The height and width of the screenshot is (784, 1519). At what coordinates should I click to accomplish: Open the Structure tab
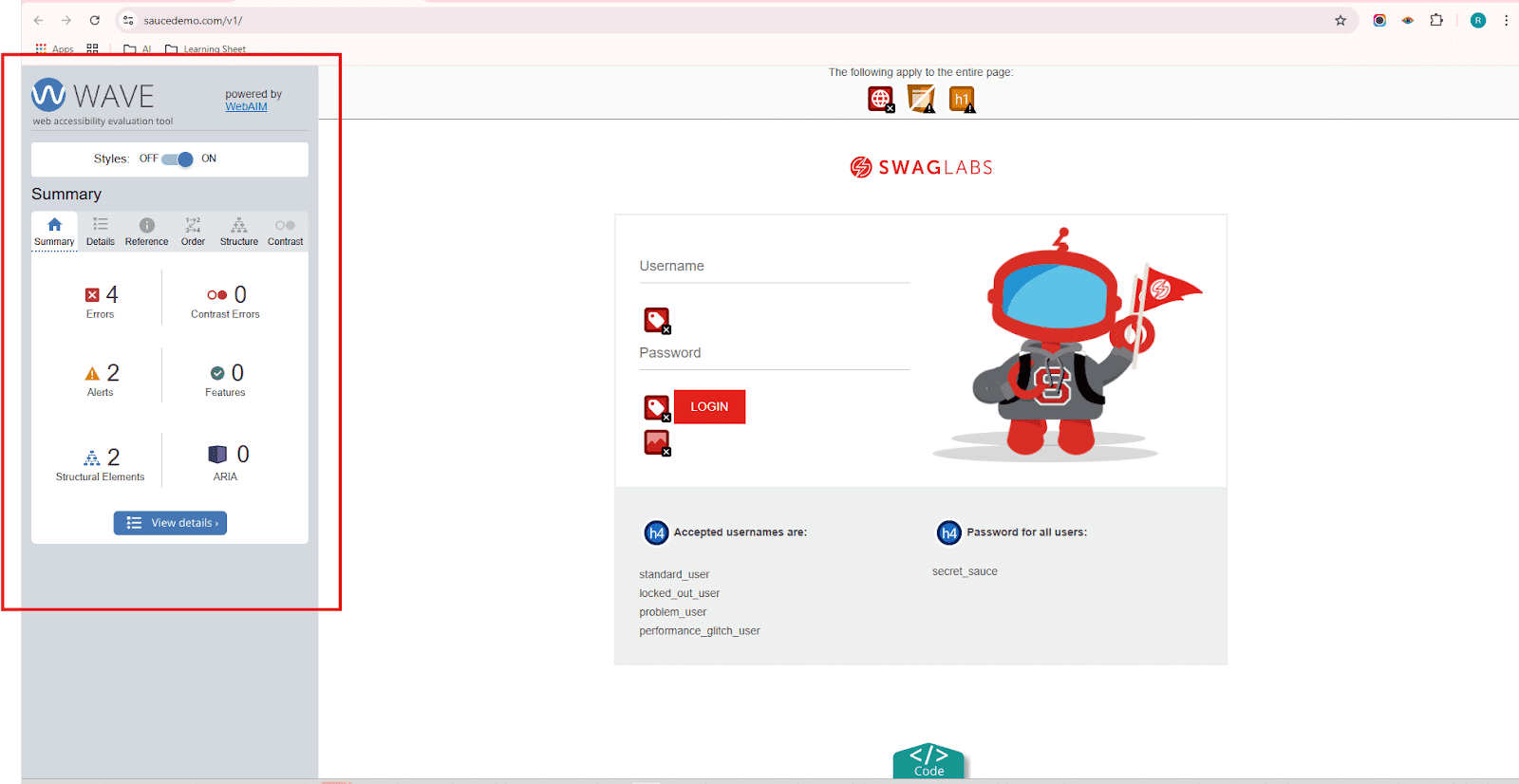pos(239,232)
